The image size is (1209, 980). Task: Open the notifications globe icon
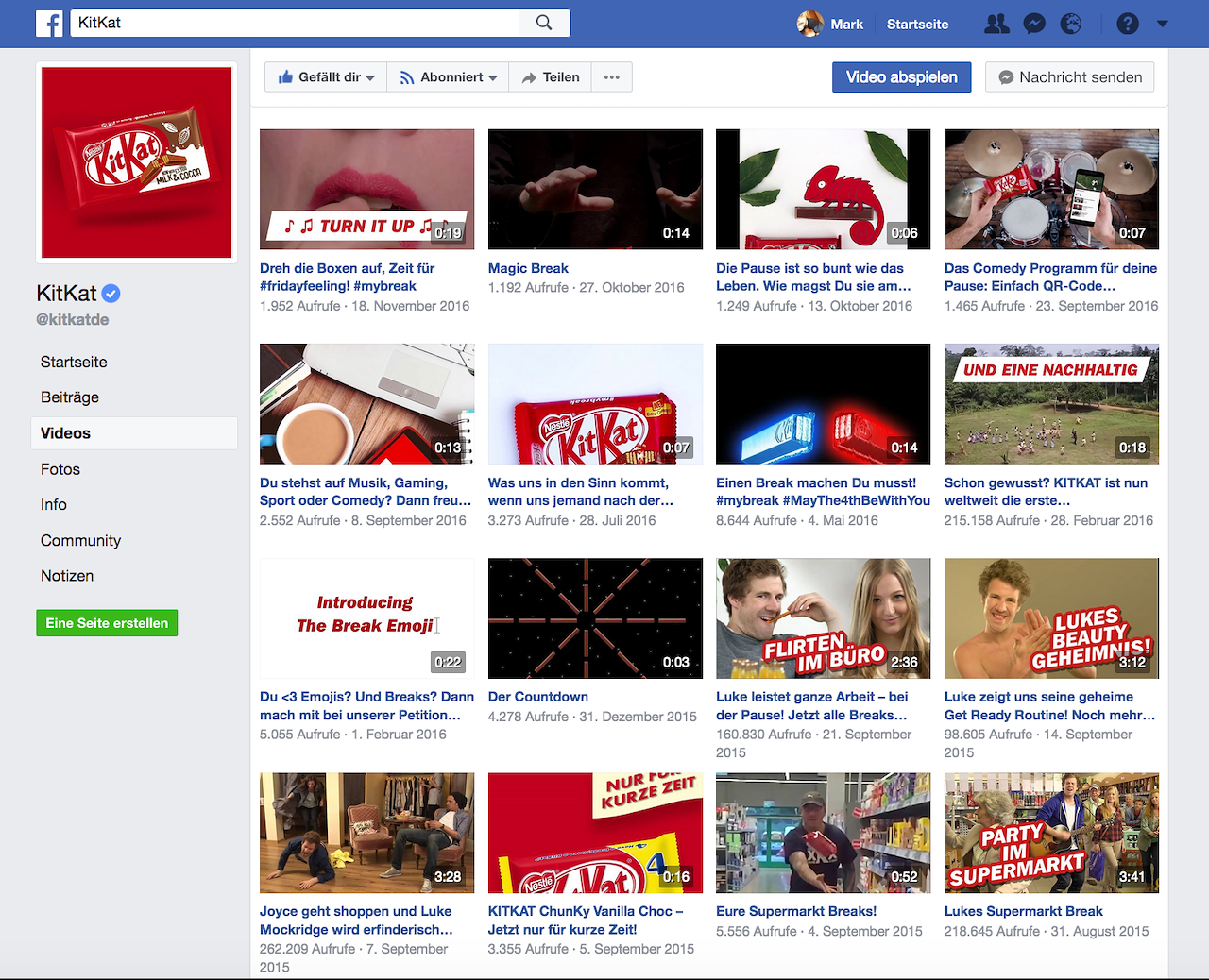point(1071,24)
